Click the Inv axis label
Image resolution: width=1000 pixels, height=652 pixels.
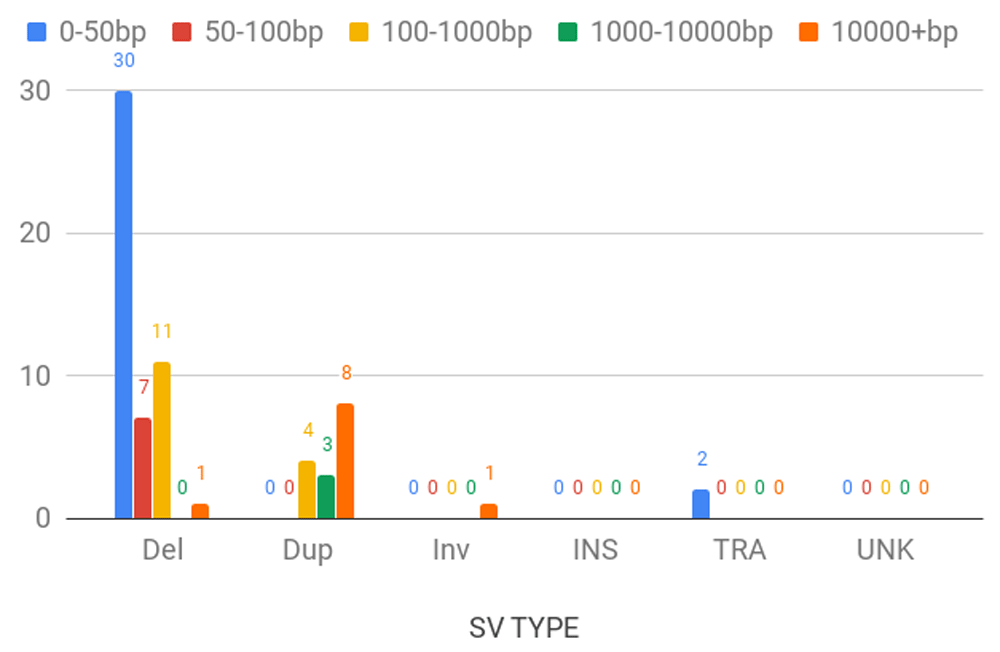[x=451, y=549]
